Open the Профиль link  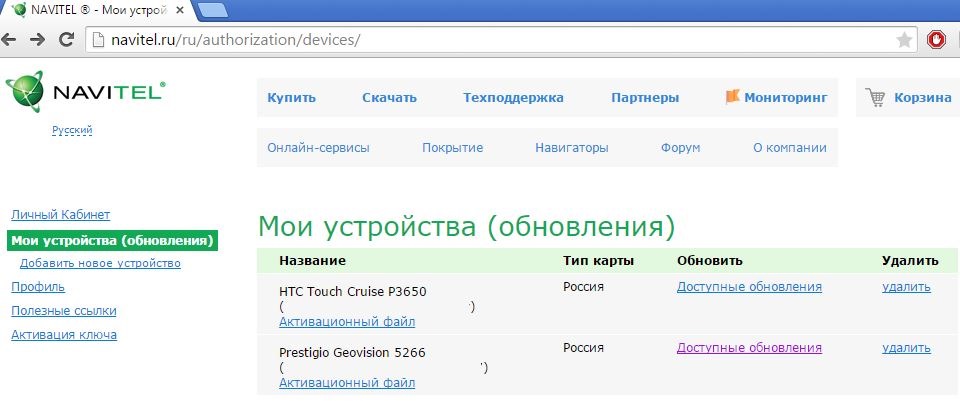38,287
